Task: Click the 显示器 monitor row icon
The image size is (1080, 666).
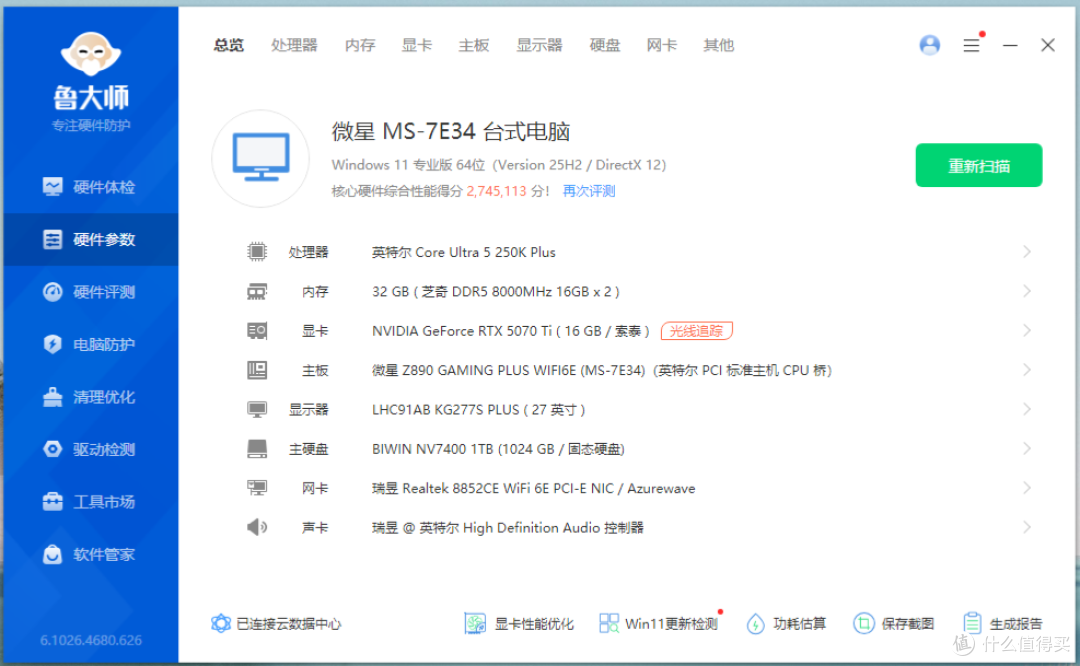Action: click(257, 410)
